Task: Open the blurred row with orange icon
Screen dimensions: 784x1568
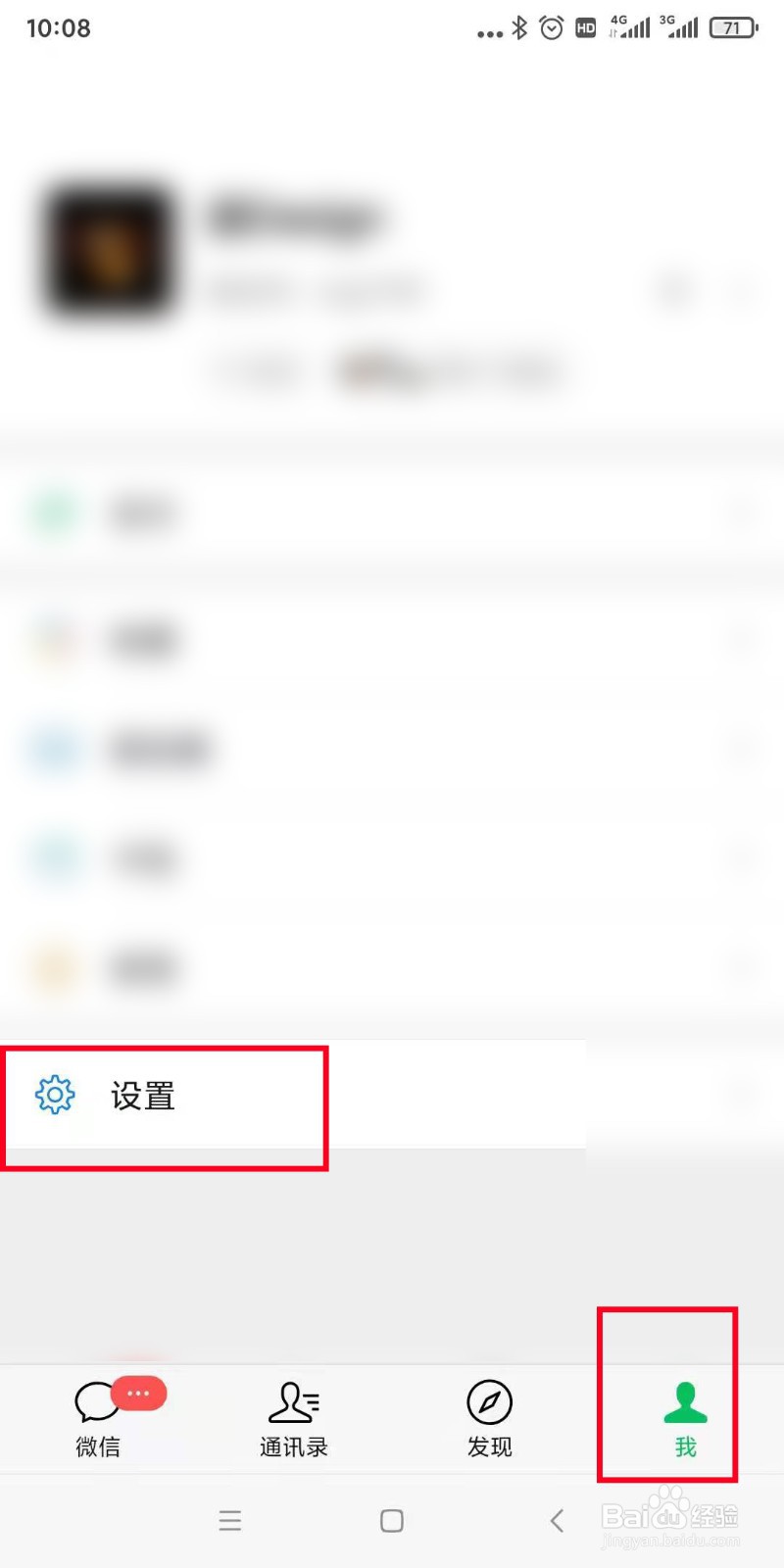Action: (x=392, y=967)
